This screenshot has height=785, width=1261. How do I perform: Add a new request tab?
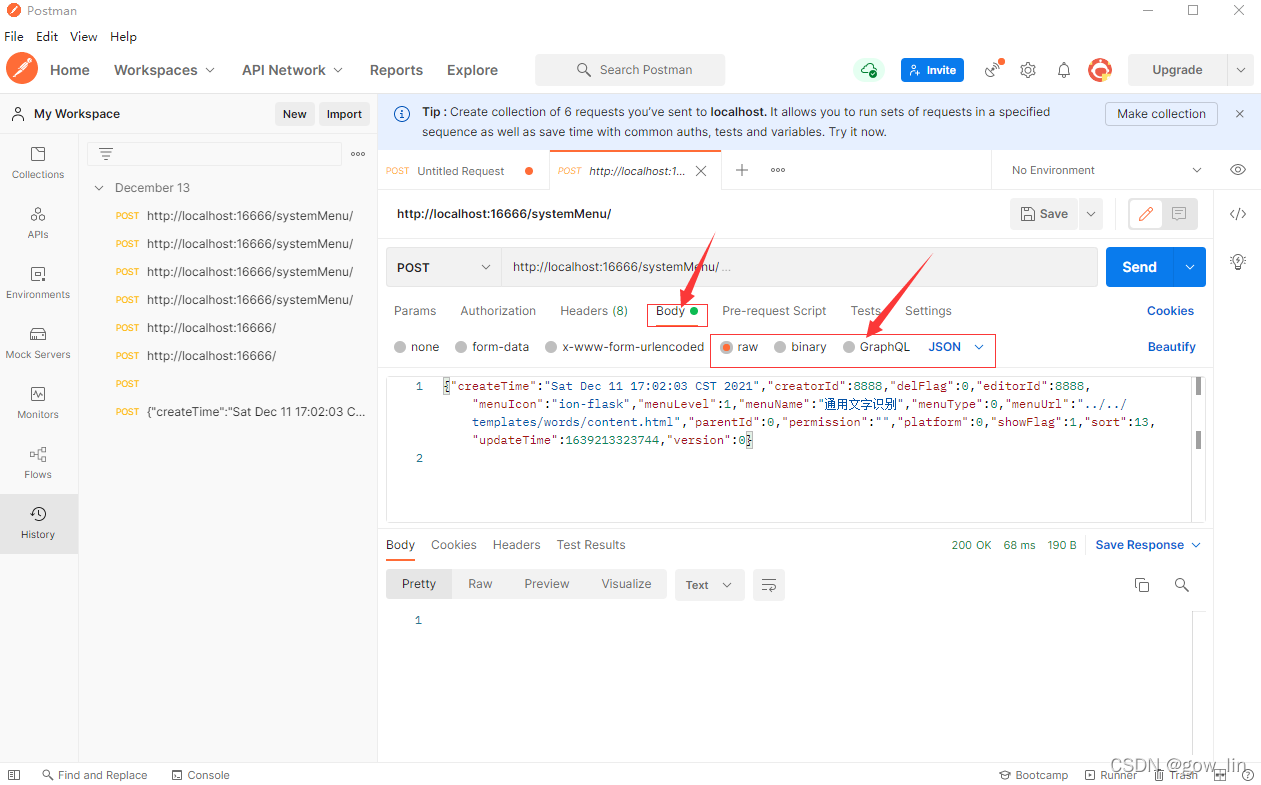pos(742,170)
